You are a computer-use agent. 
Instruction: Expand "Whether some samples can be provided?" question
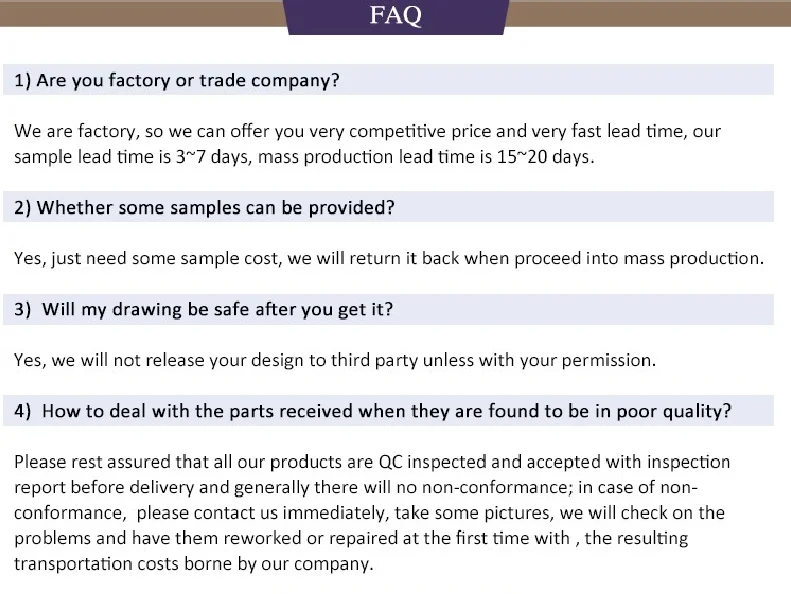tap(204, 208)
